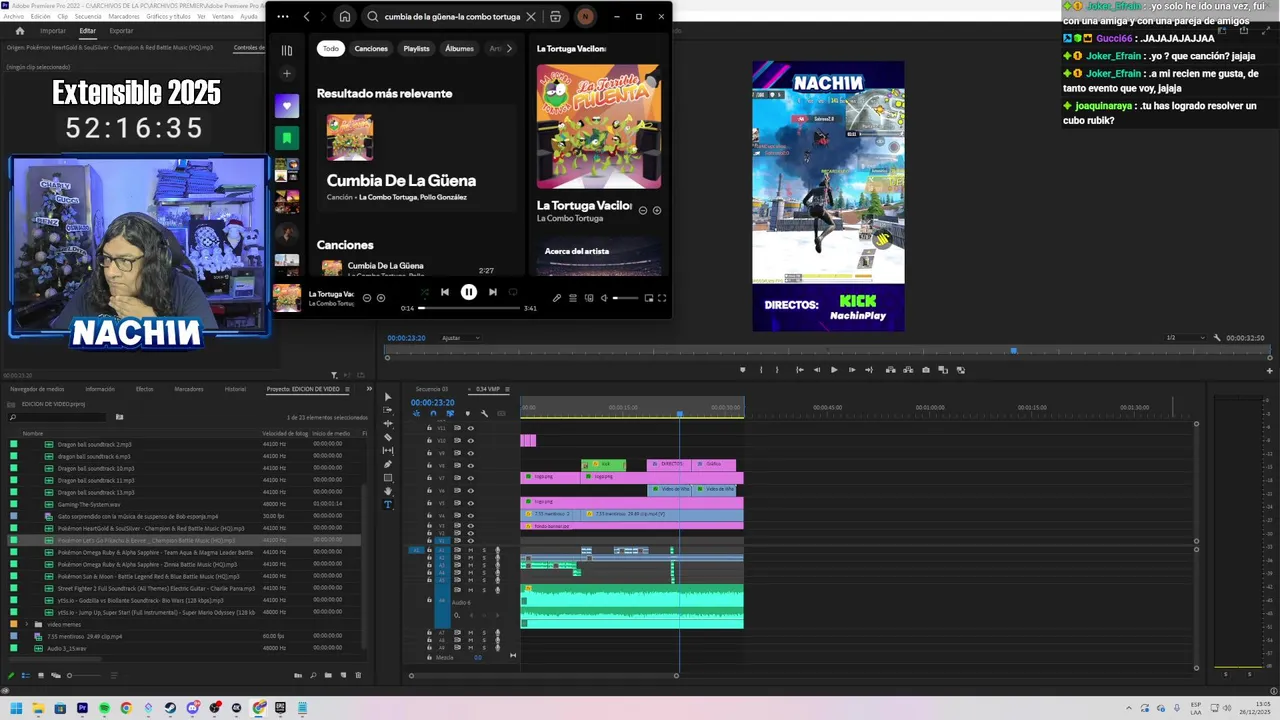Select the Ripple Edit tool

click(388, 424)
